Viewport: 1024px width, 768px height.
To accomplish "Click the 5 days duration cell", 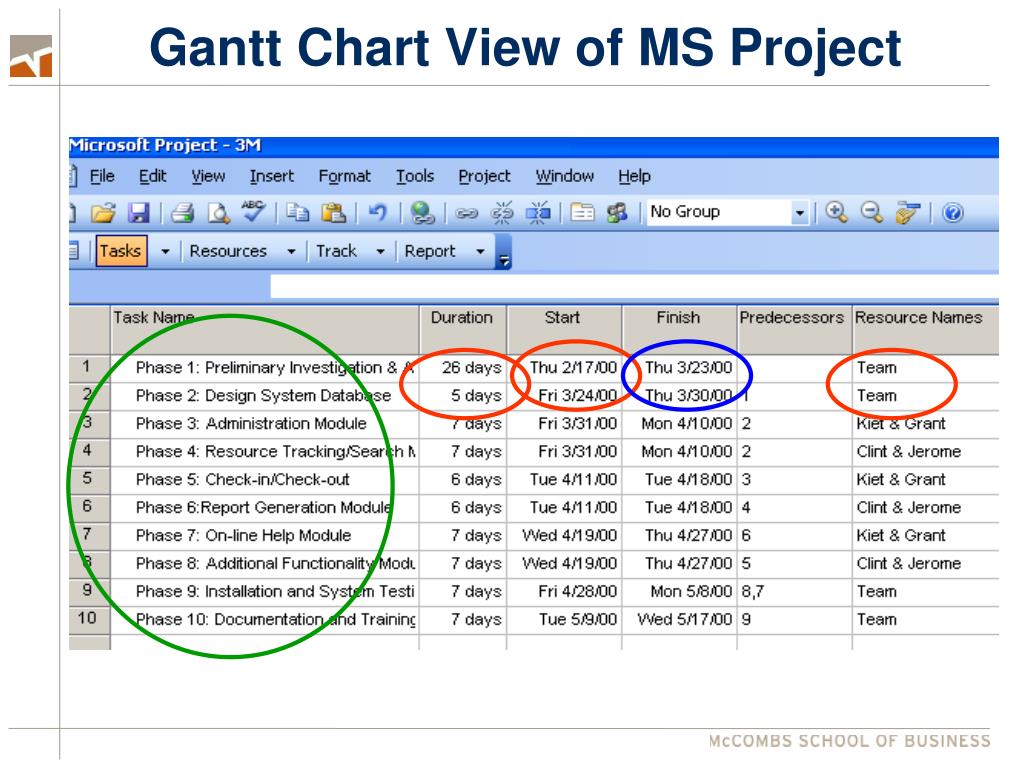I will click(462, 396).
